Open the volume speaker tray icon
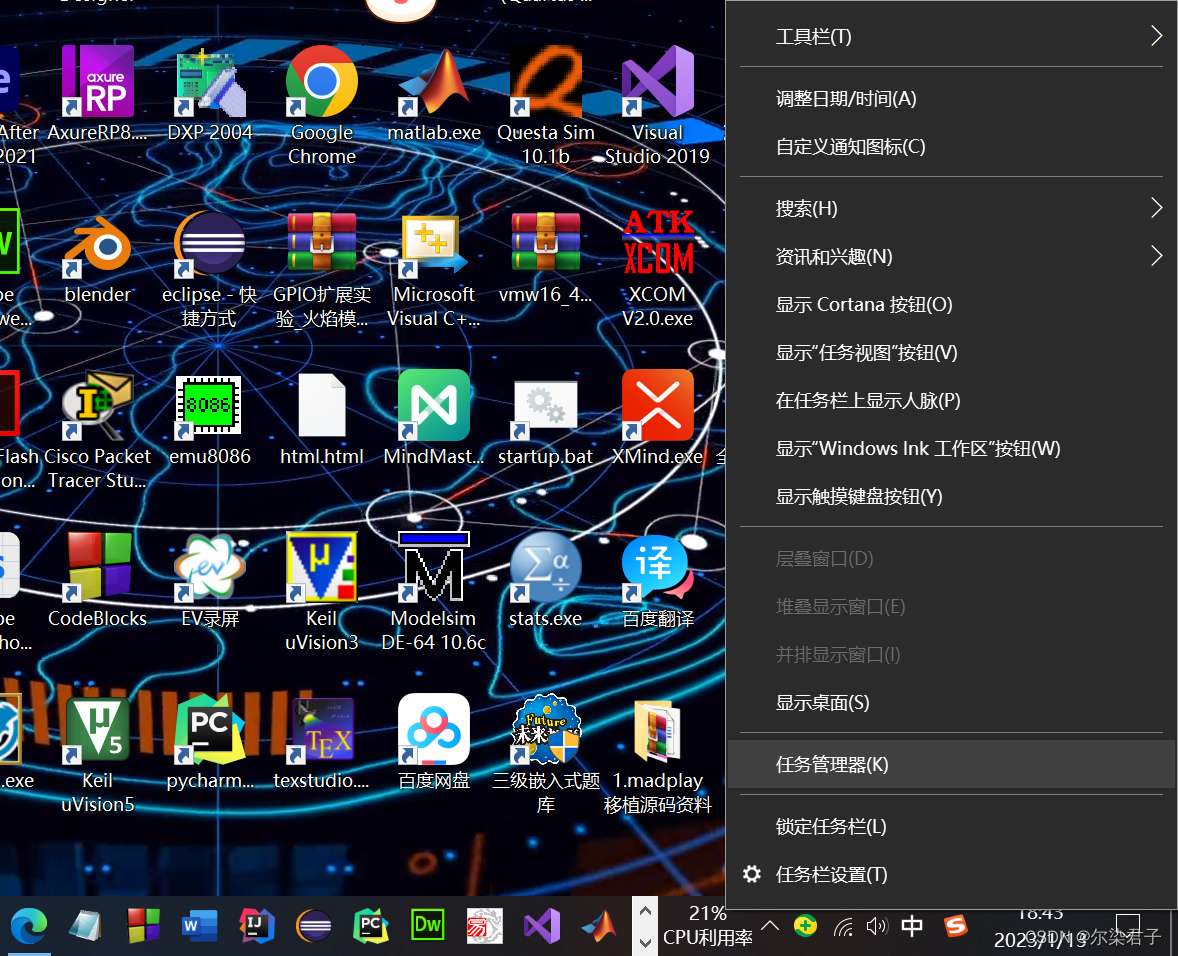The image size is (1178, 956). (x=877, y=926)
